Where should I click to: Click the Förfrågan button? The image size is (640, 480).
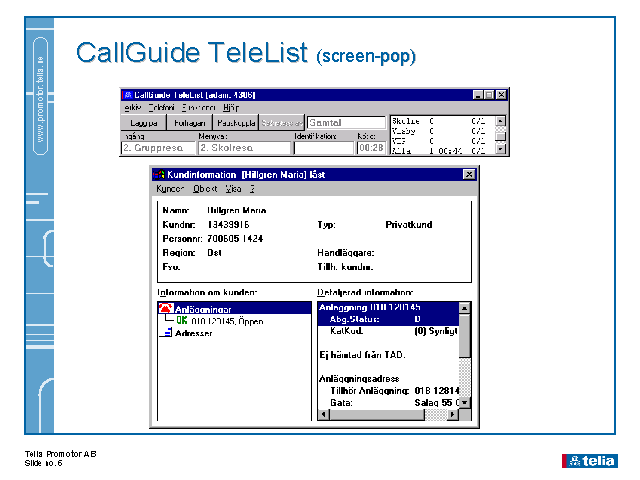[x=189, y=122]
